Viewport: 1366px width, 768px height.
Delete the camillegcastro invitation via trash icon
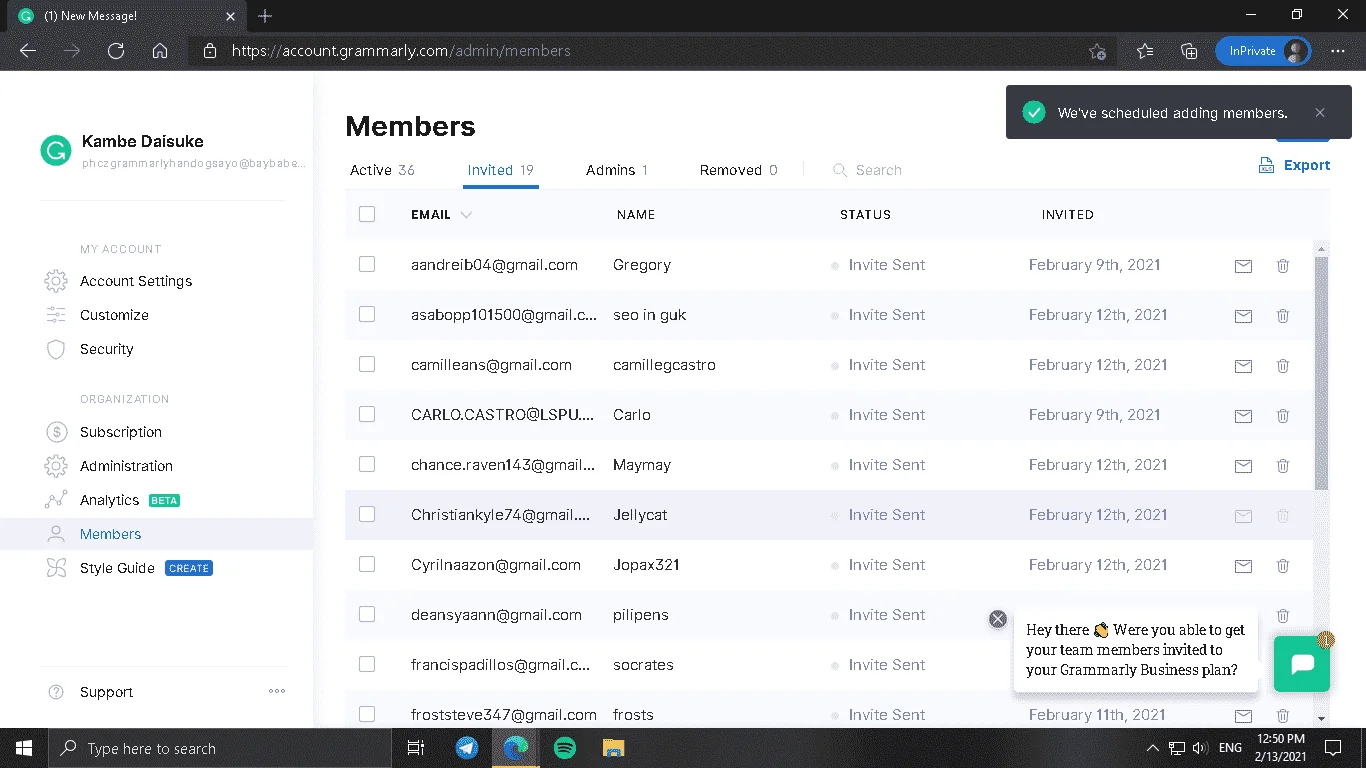tap(1283, 366)
